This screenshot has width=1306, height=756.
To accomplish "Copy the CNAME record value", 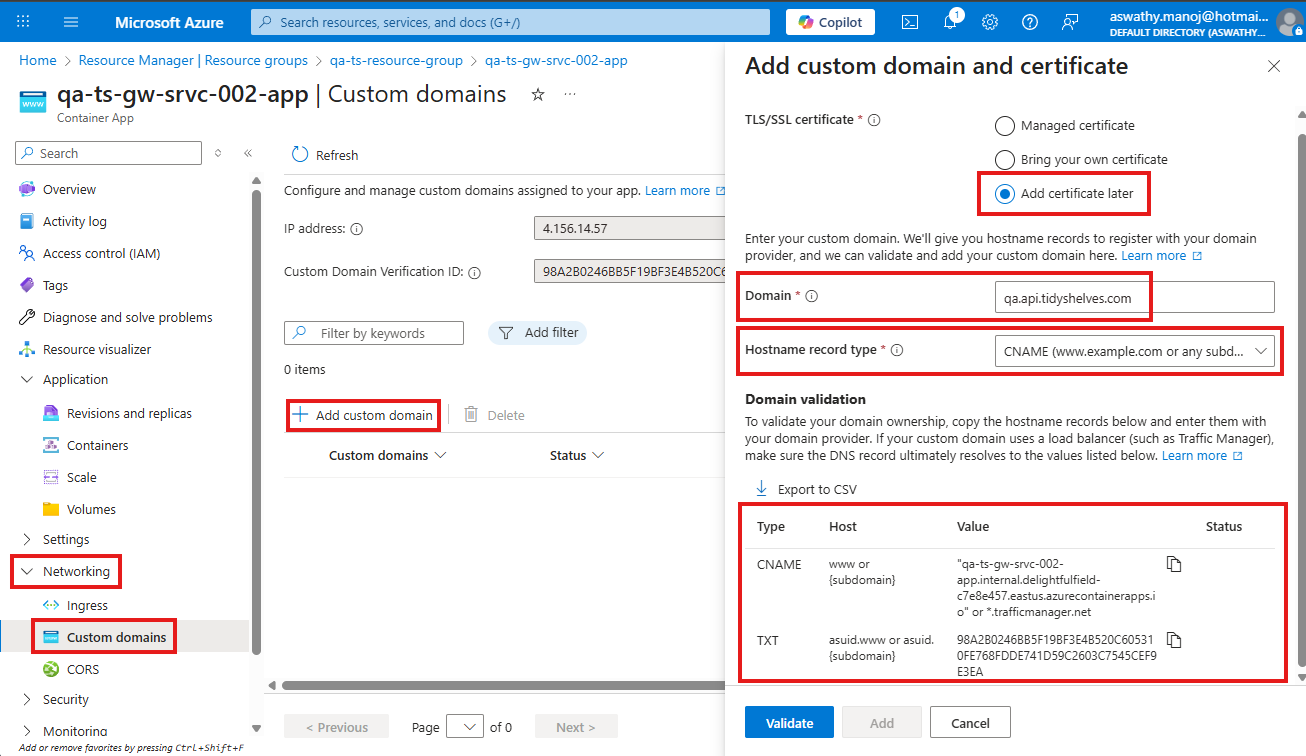I will 1175,564.
